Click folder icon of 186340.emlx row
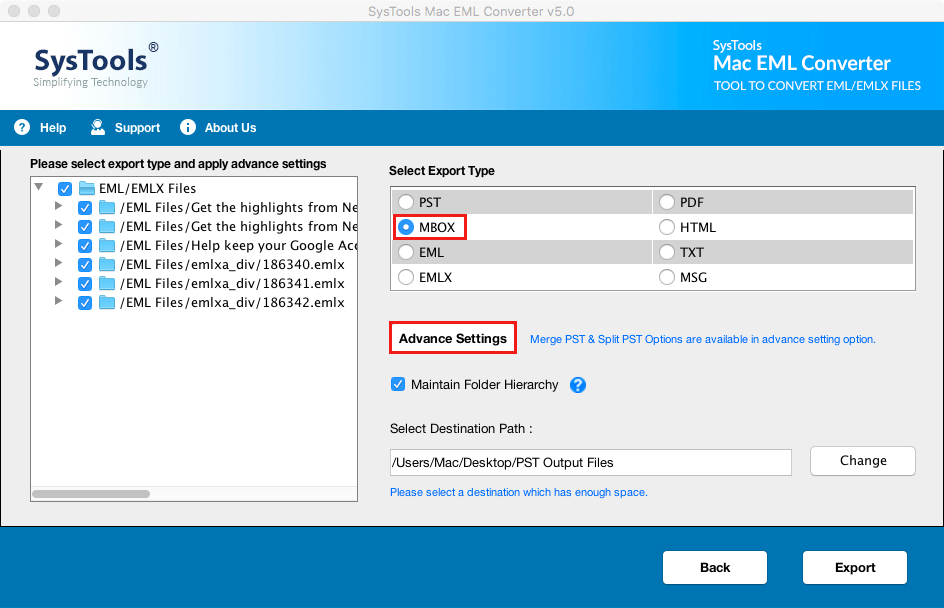Screen dimensions: 944x608 (x=107, y=264)
